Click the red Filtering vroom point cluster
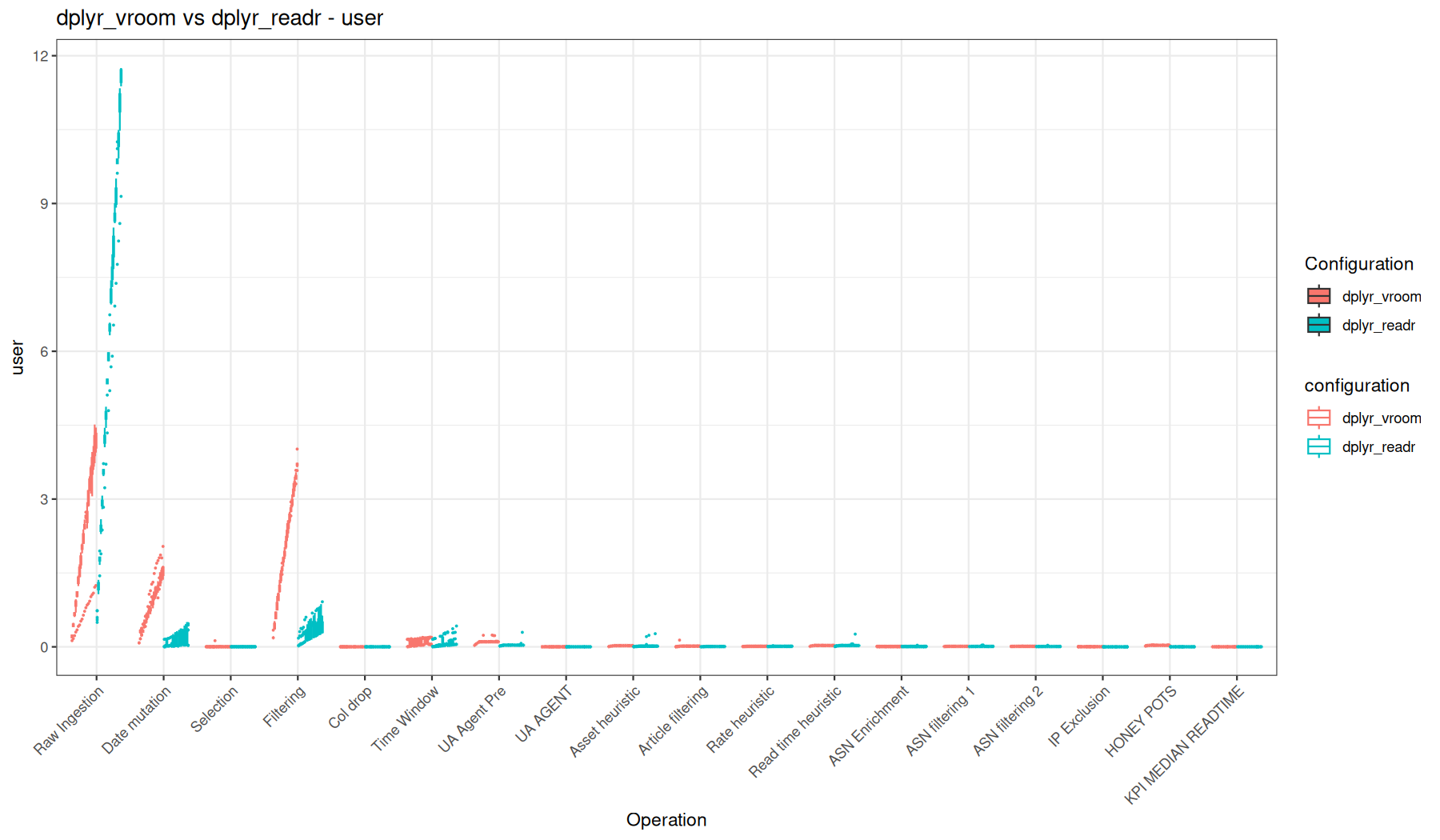This screenshot has height=840, width=1440. pos(286,544)
